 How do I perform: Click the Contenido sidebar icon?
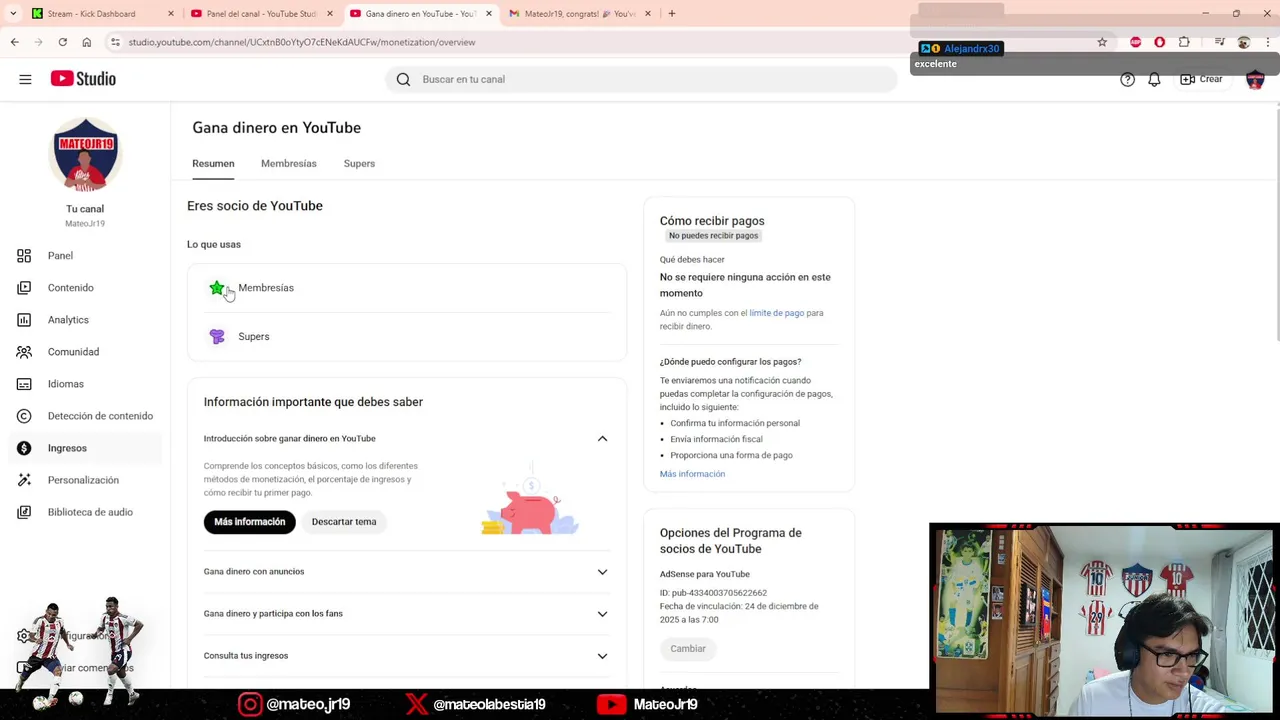tap(24, 288)
